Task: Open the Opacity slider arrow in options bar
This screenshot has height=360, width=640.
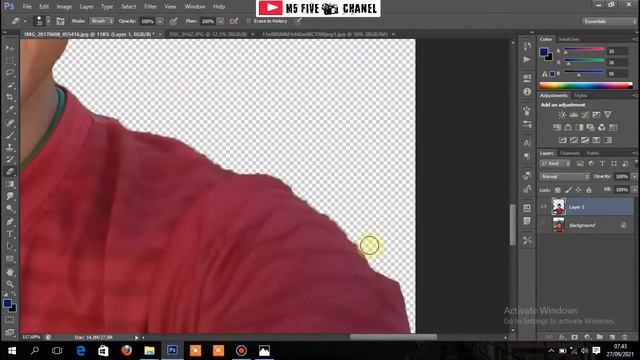Action: (160, 21)
